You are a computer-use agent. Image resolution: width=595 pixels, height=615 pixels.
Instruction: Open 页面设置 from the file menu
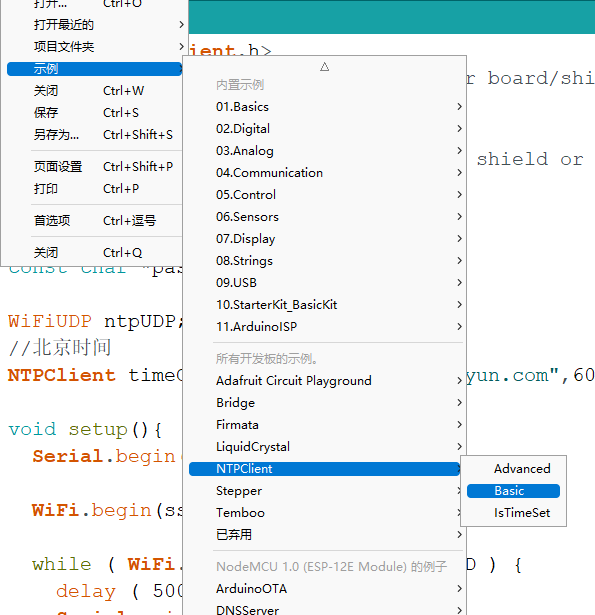(95, 167)
